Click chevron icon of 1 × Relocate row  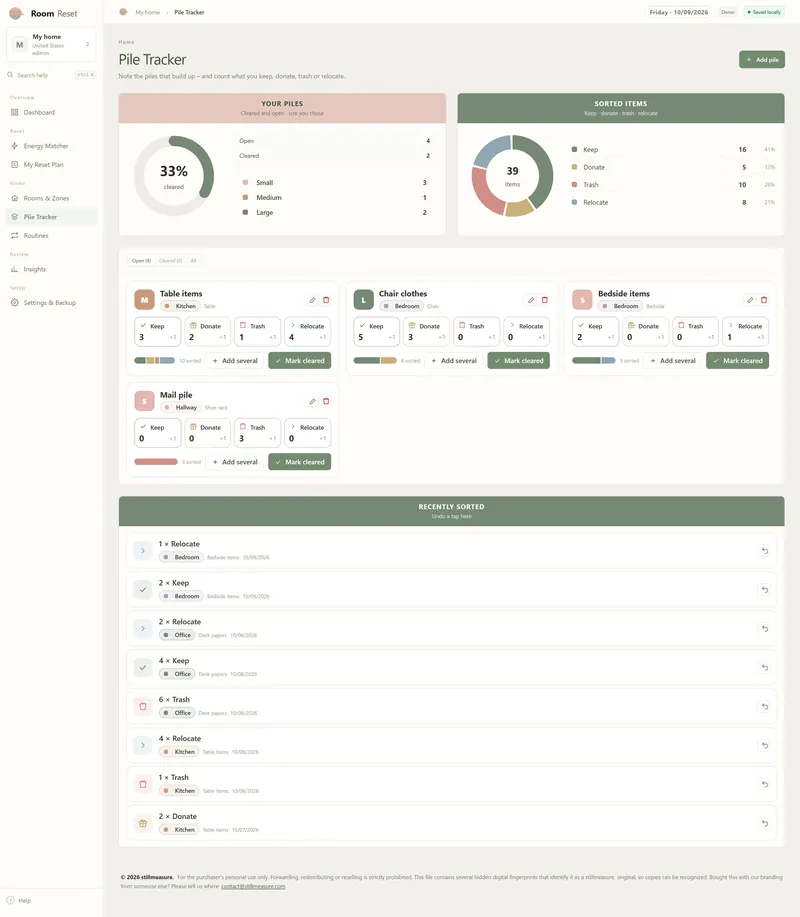143,550
